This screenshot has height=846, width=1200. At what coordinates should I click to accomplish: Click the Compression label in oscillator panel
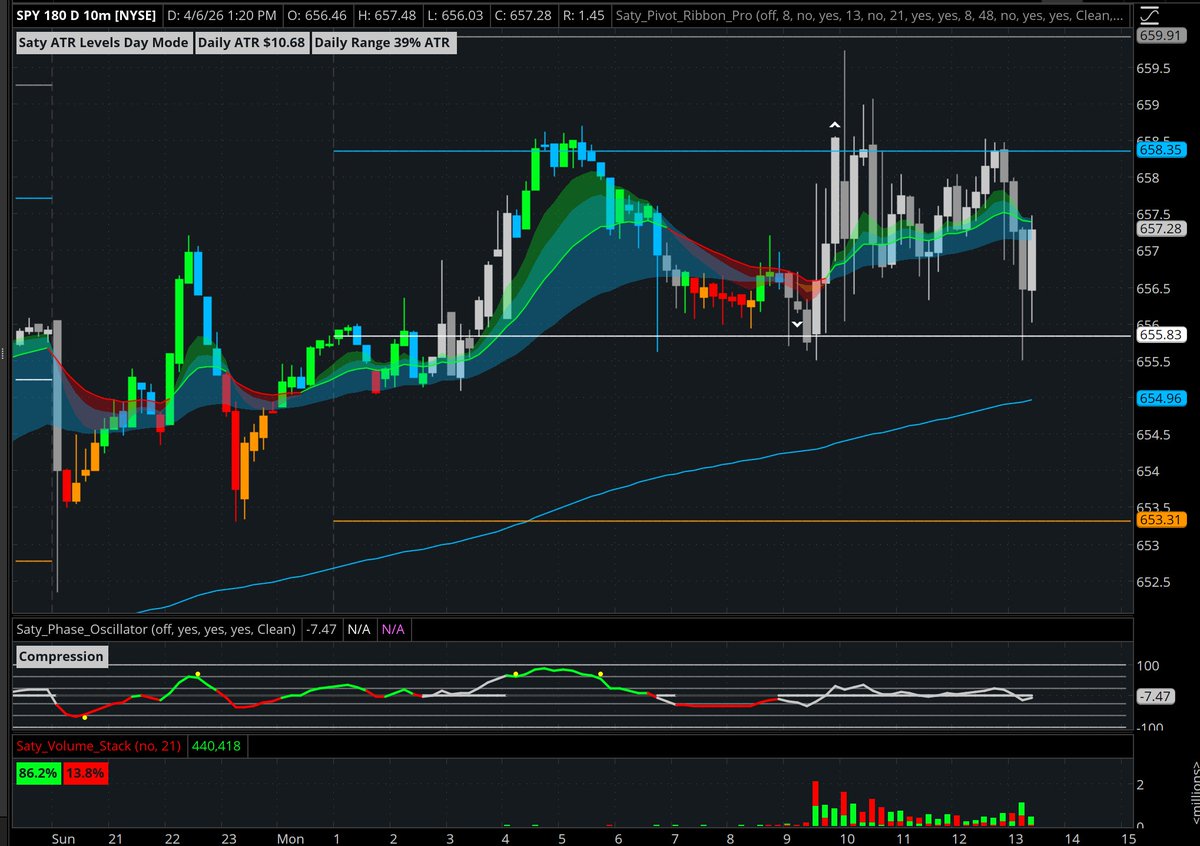coord(61,656)
